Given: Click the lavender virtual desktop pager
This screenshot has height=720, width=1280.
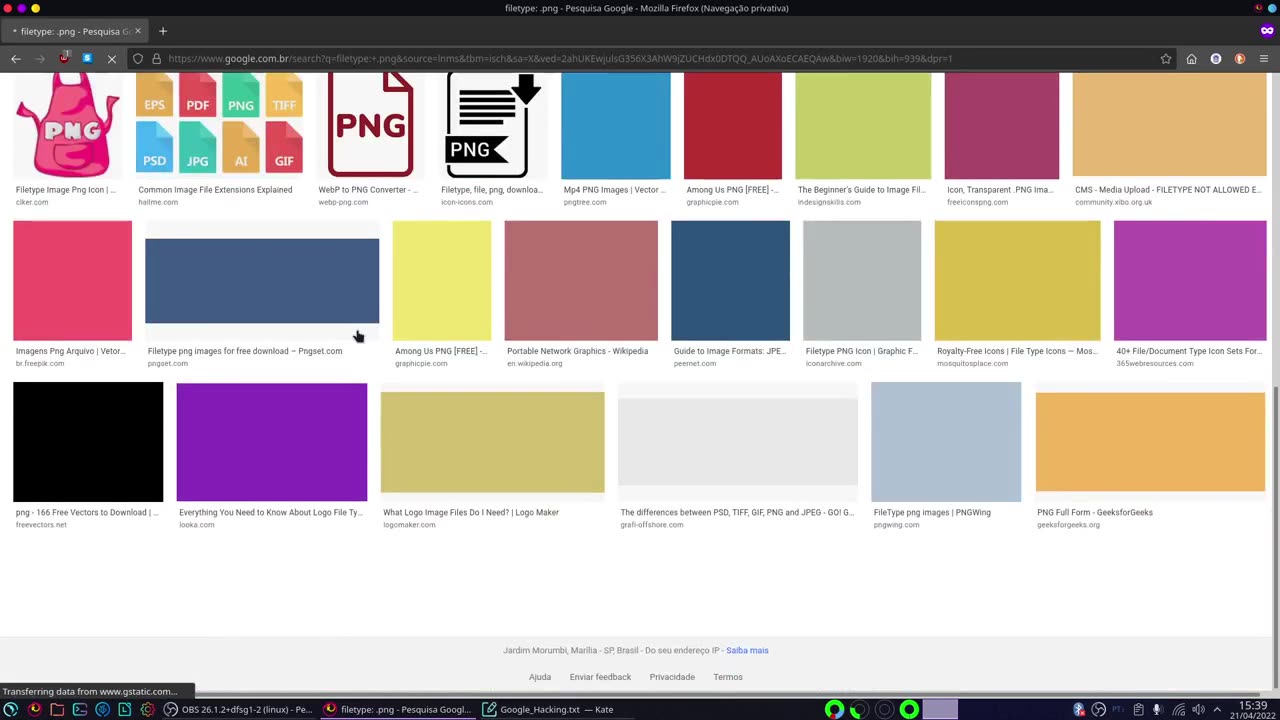Looking at the screenshot, I should click(940, 710).
